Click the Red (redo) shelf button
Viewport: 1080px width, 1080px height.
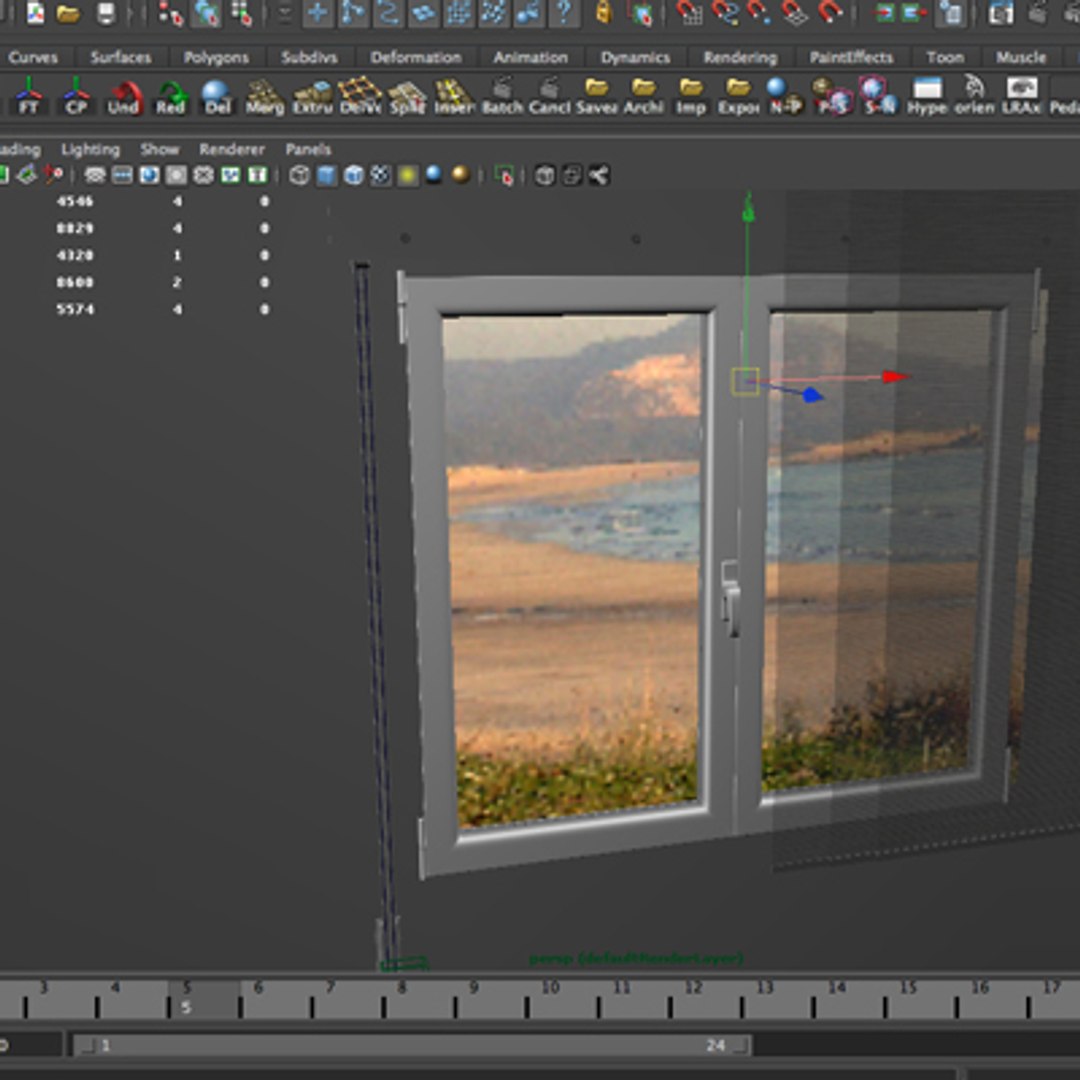[171, 96]
